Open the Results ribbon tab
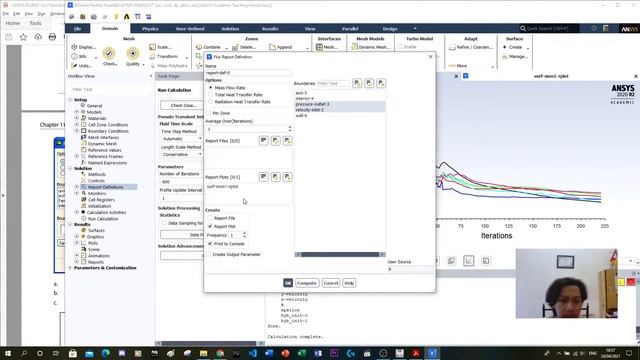Viewport: 640px width, 360px height. (x=270, y=29)
